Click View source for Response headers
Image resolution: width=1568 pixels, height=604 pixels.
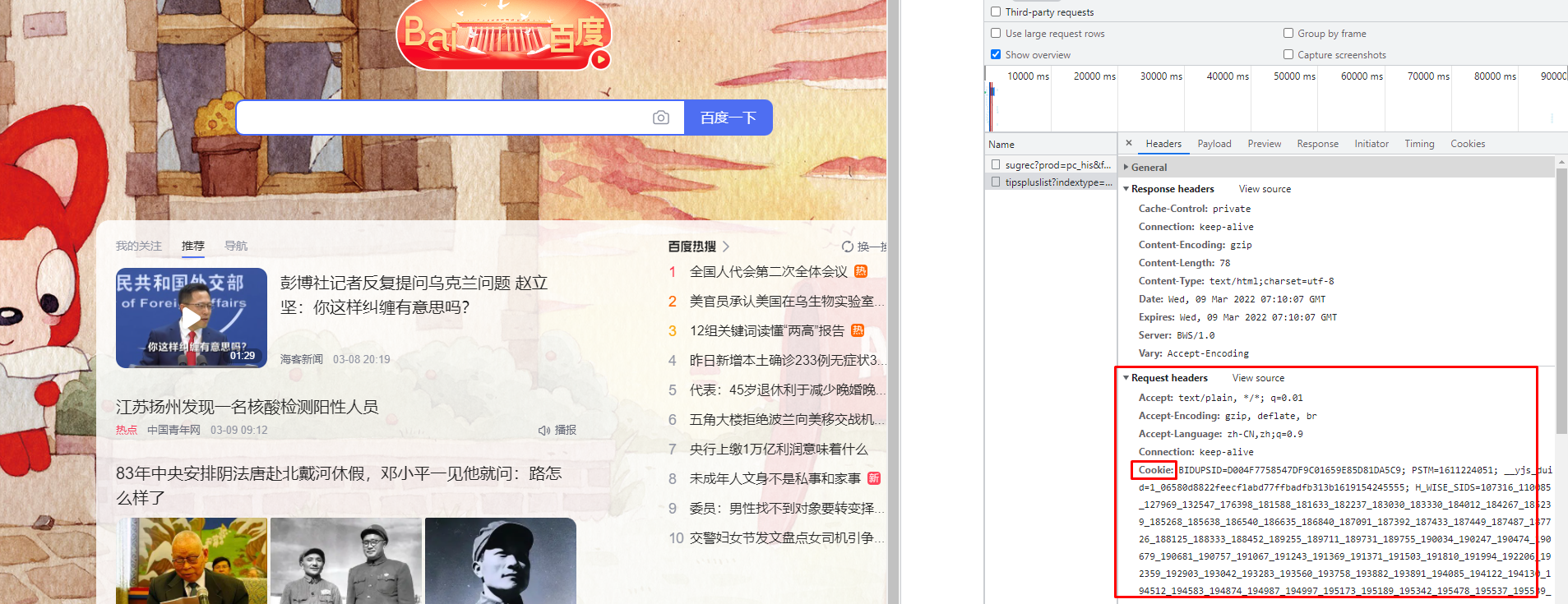click(x=1265, y=189)
